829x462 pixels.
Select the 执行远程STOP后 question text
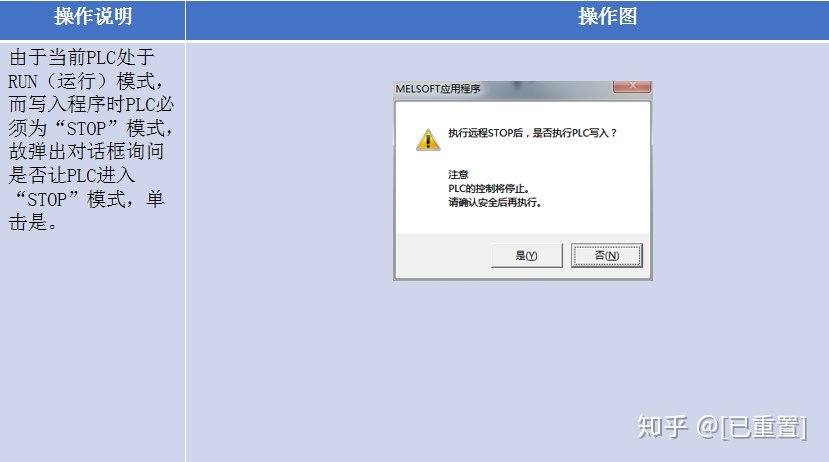[x=532, y=133]
